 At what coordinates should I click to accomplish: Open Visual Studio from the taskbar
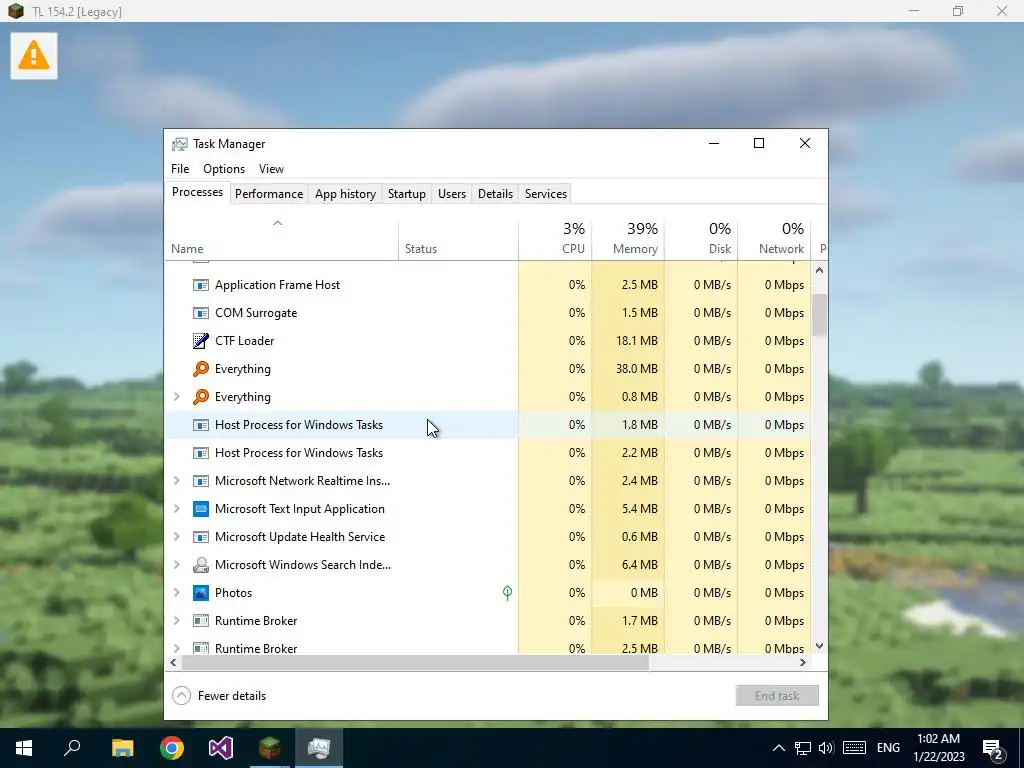[221, 748]
